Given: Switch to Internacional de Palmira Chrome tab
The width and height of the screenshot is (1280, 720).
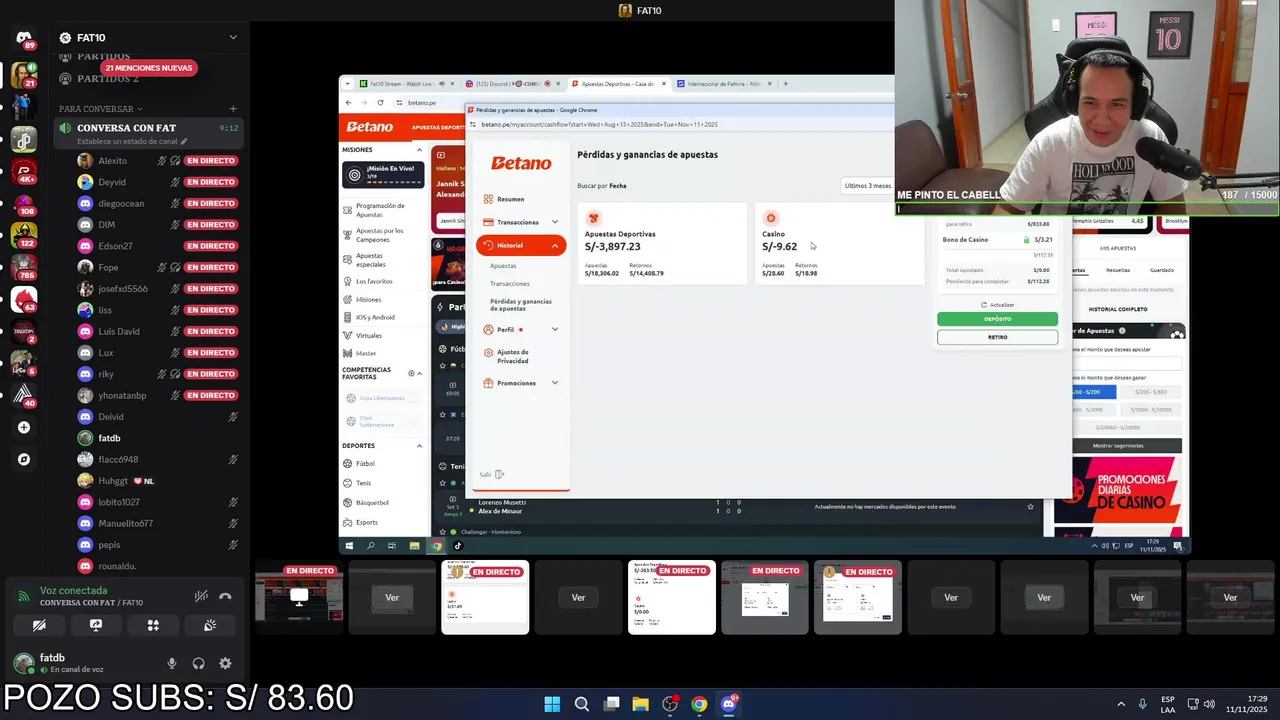Looking at the screenshot, I should 725,84.
